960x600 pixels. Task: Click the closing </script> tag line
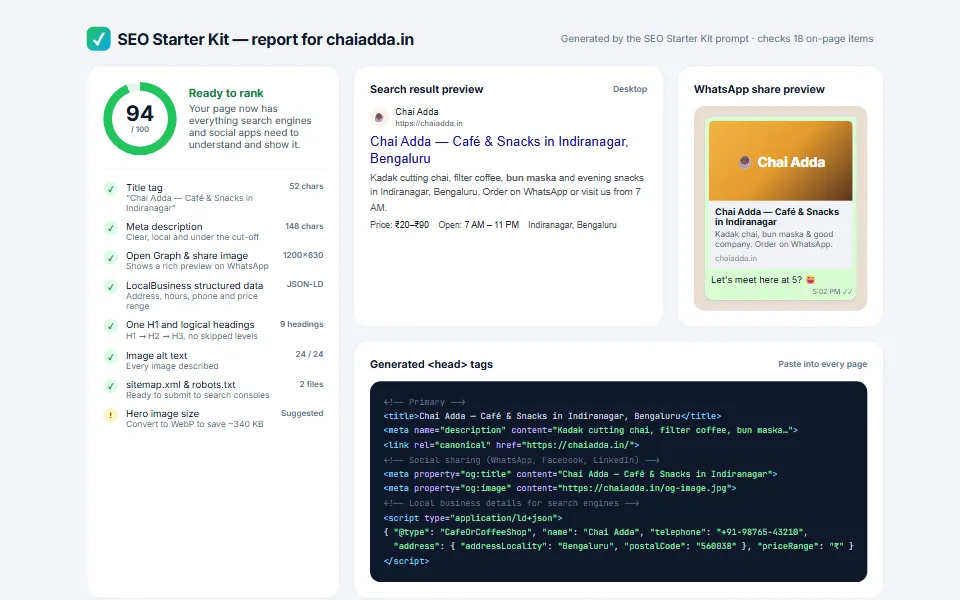pos(406,561)
